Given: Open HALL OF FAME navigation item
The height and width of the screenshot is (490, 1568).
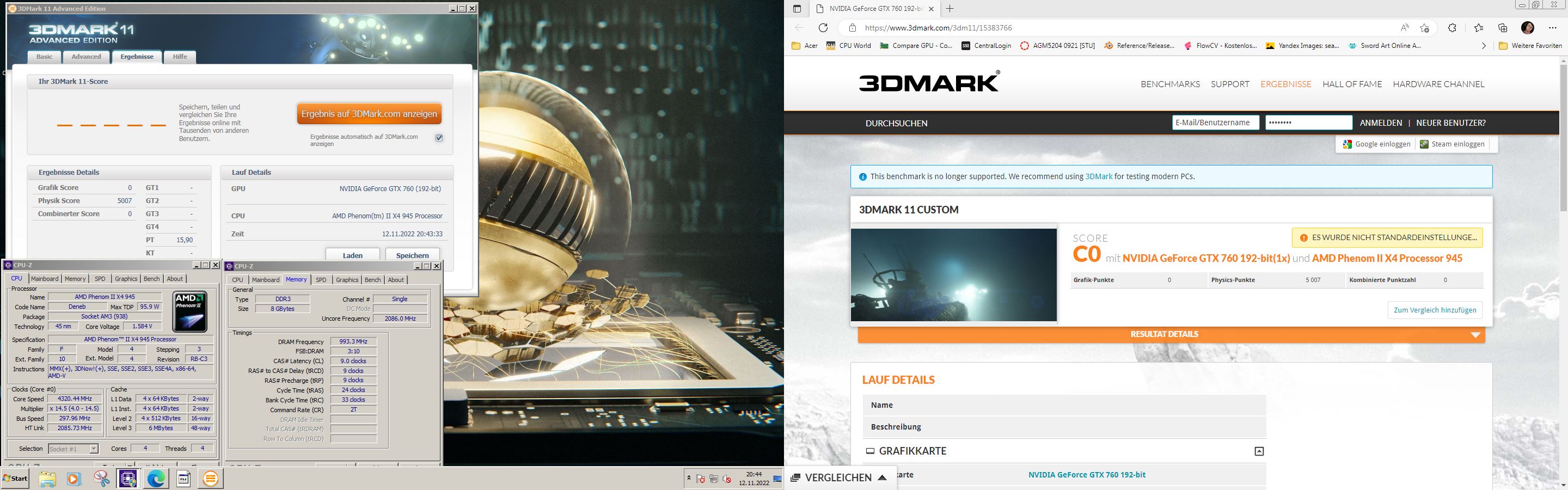Looking at the screenshot, I should (x=1352, y=84).
